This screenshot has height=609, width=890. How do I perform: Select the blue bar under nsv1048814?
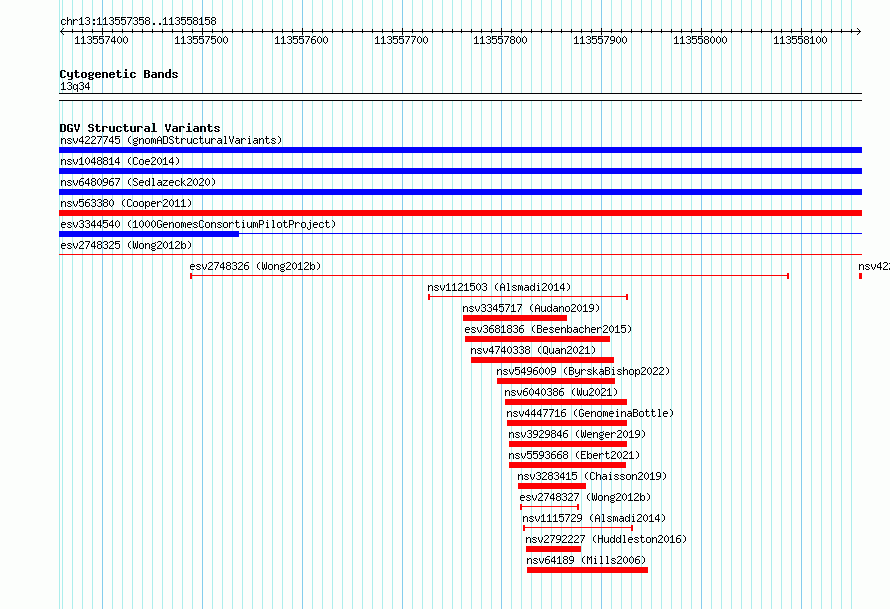coord(460,171)
